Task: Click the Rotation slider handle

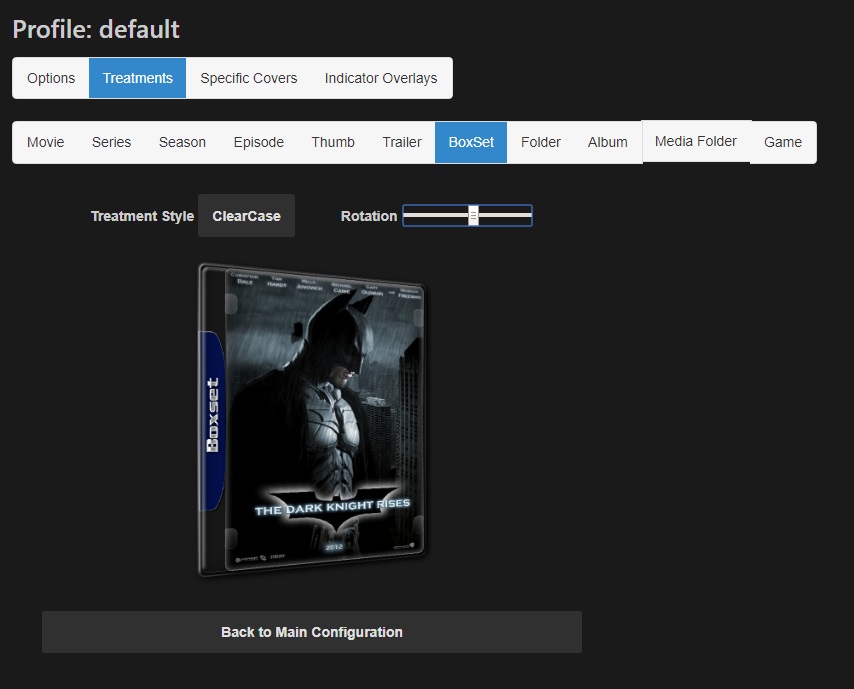Action: pyautogui.click(x=473, y=216)
